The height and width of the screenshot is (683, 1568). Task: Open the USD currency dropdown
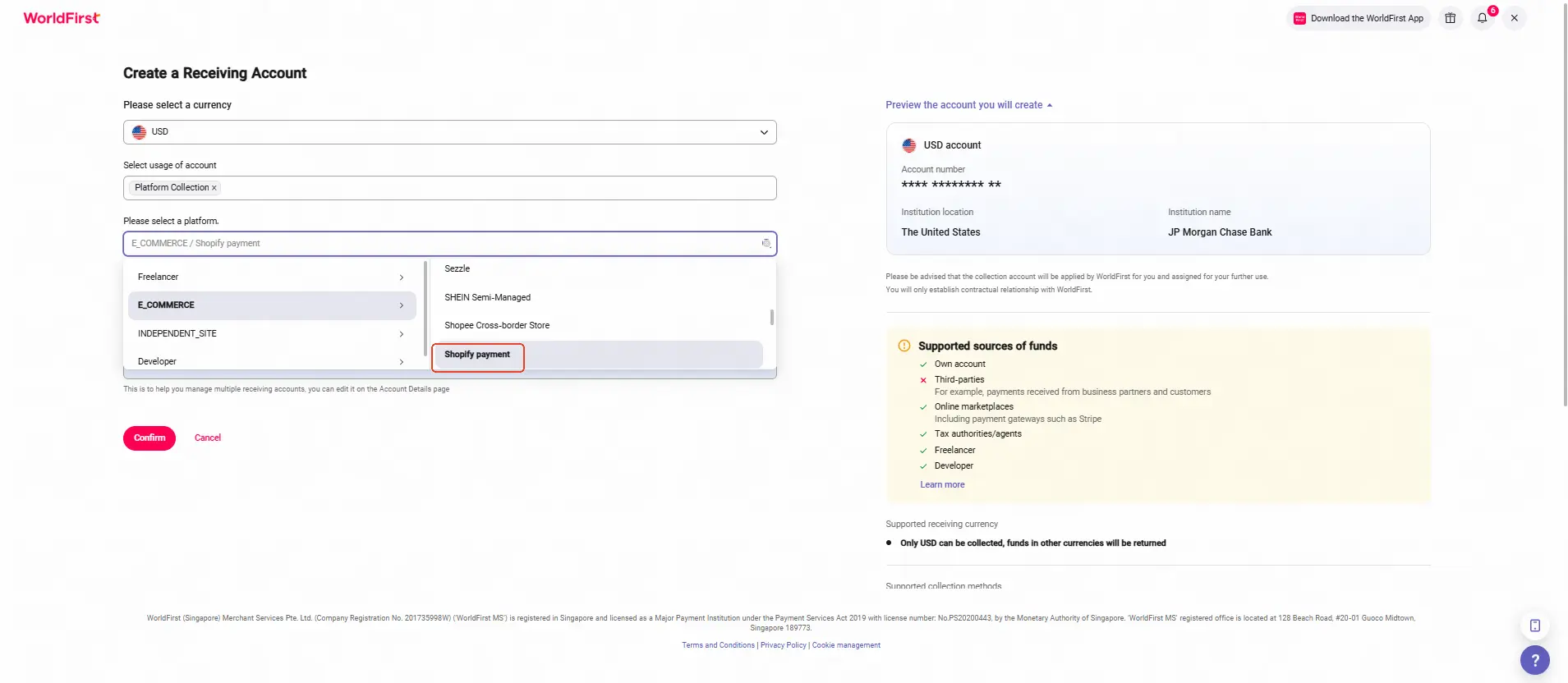coord(449,132)
